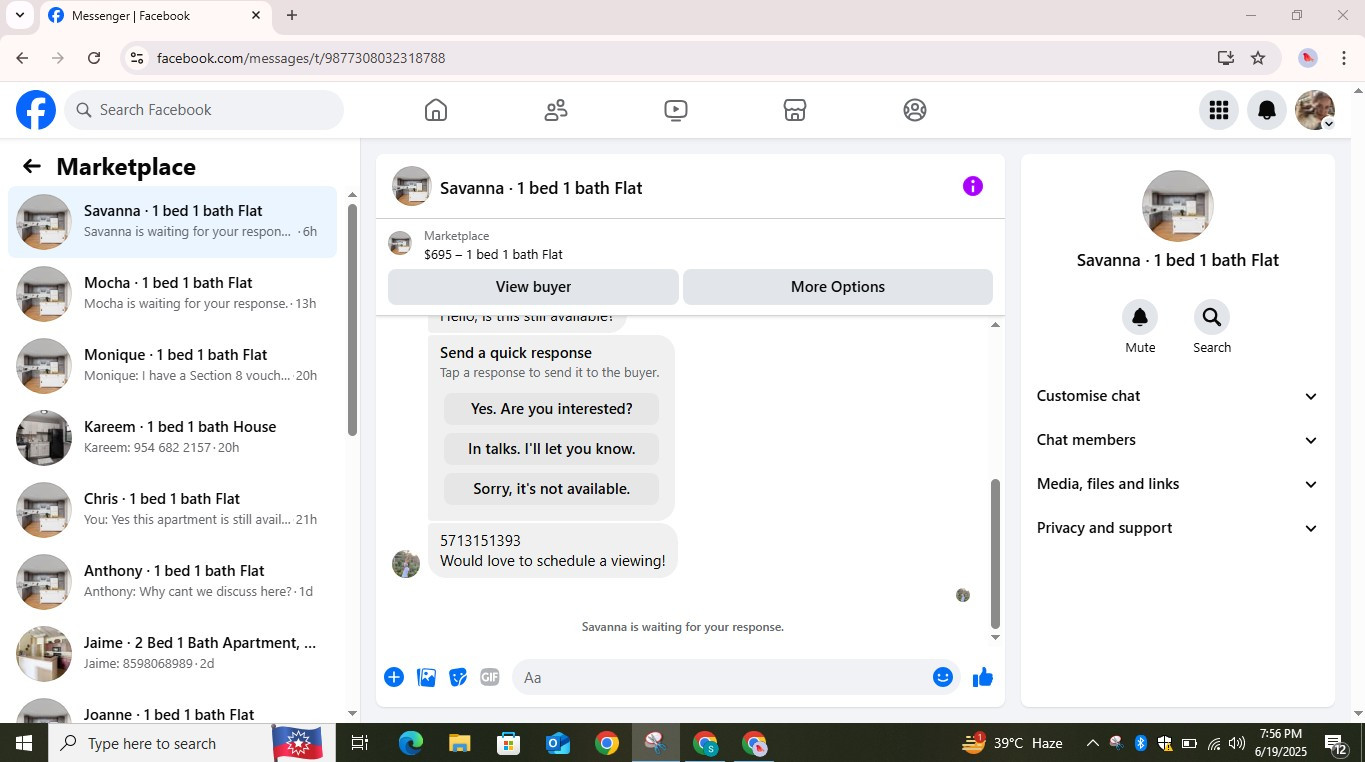Close the Messenger | Facebook tab

pyautogui.click(x=256, y=15)
